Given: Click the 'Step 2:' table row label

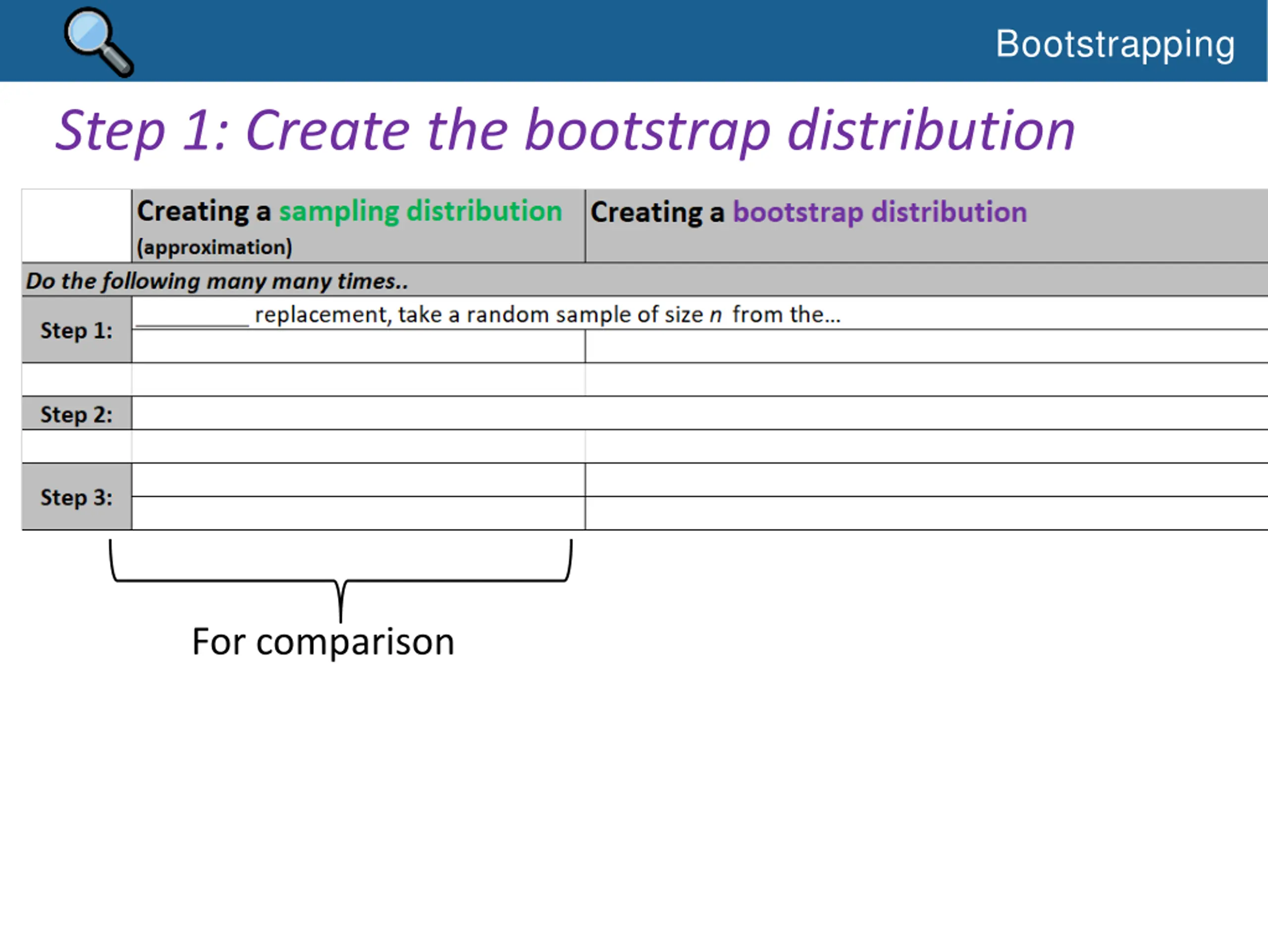Looking at the screenshot, I should 76,415.
